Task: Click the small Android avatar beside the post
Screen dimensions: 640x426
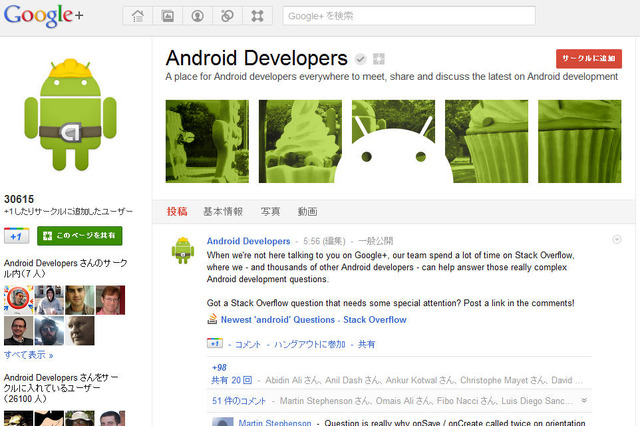Action: (182, 250)
